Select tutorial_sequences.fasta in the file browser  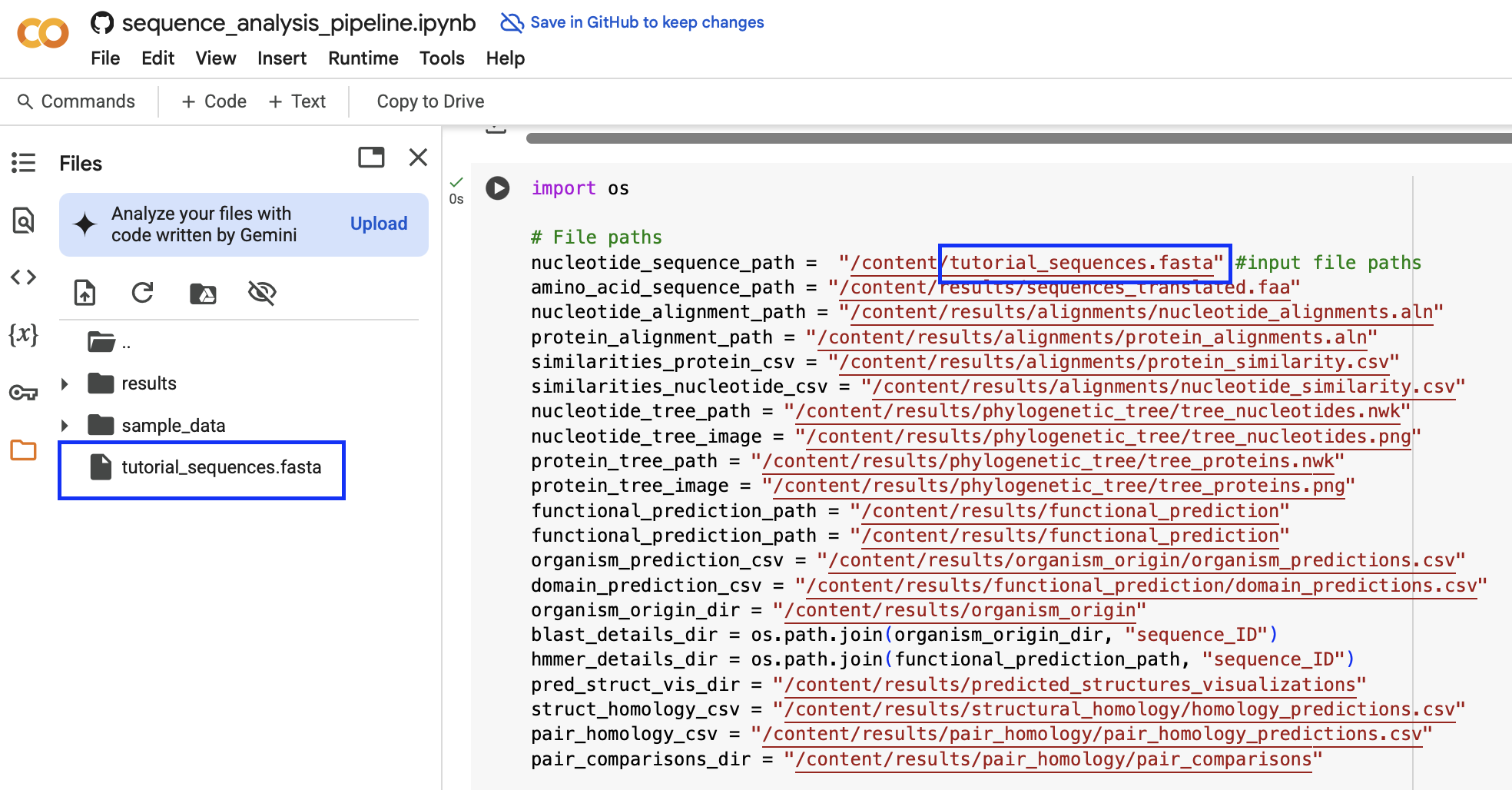click(223, 466)
